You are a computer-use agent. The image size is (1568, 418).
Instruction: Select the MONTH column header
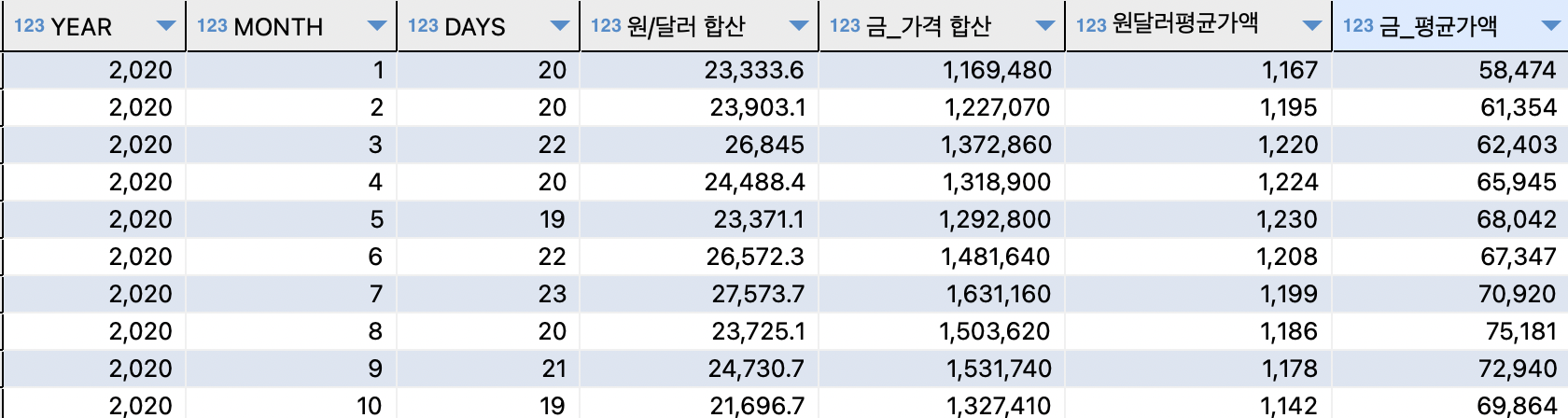(x=291, y=26)
